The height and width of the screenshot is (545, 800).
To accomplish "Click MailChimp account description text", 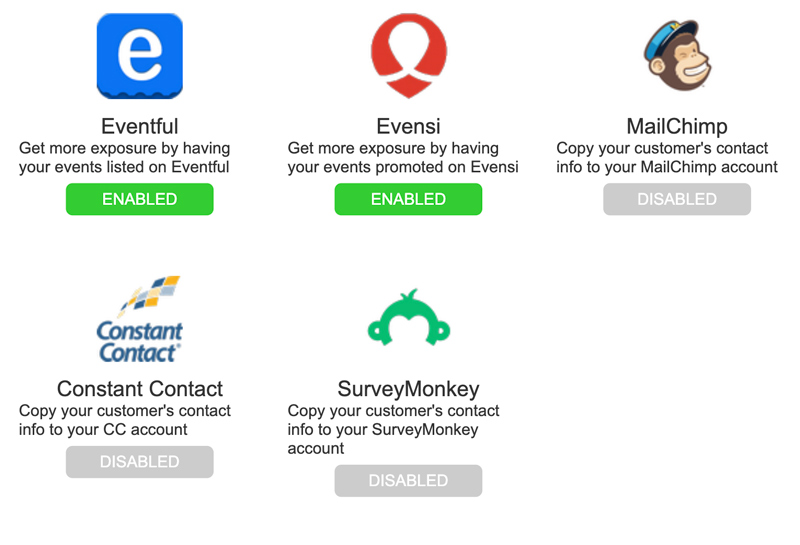I will click(667, 158).
